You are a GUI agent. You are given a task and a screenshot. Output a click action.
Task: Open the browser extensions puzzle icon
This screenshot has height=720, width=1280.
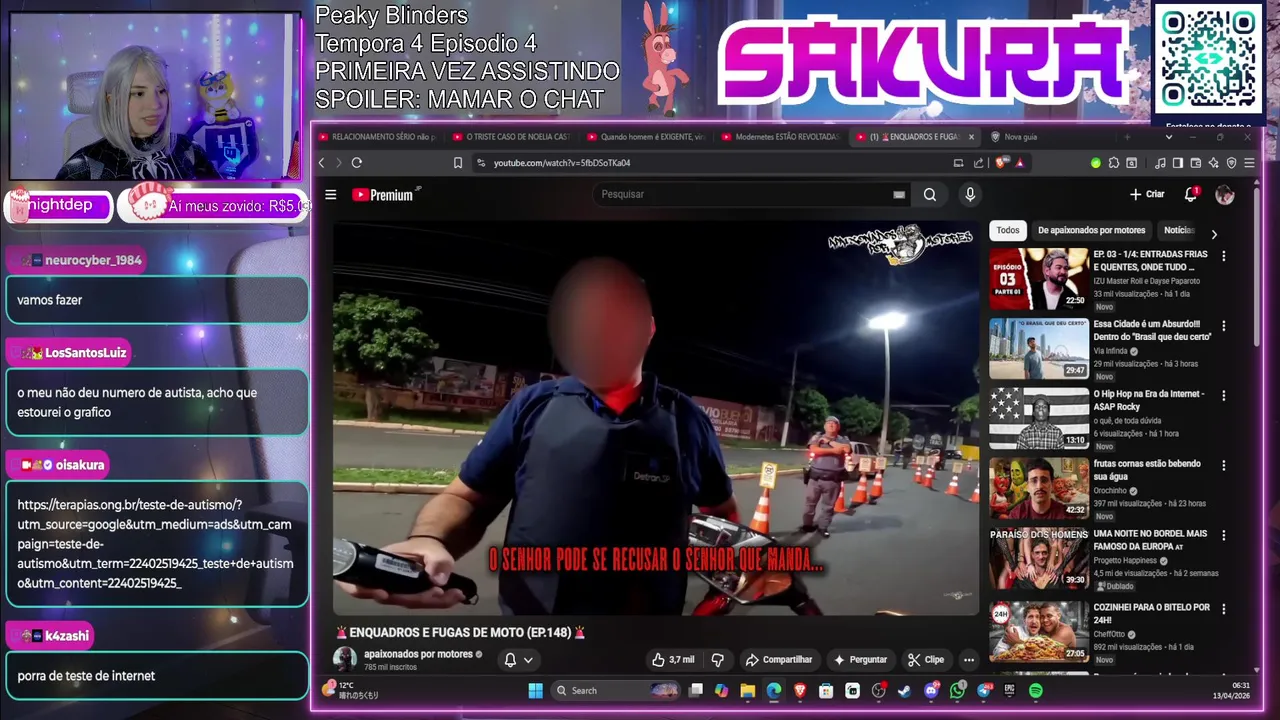[x=1114, y=163]
